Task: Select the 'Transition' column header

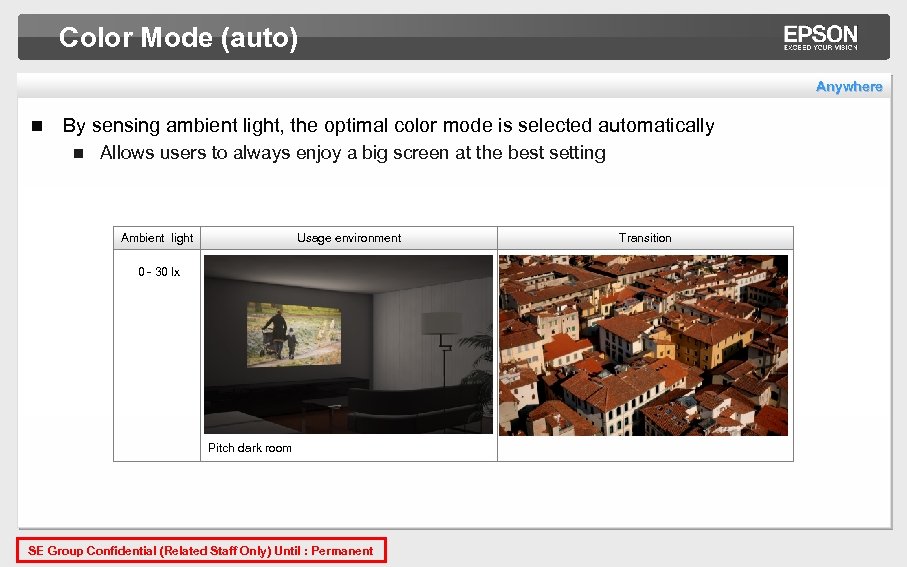Action: pyautogui.click(x=645, y=238)
